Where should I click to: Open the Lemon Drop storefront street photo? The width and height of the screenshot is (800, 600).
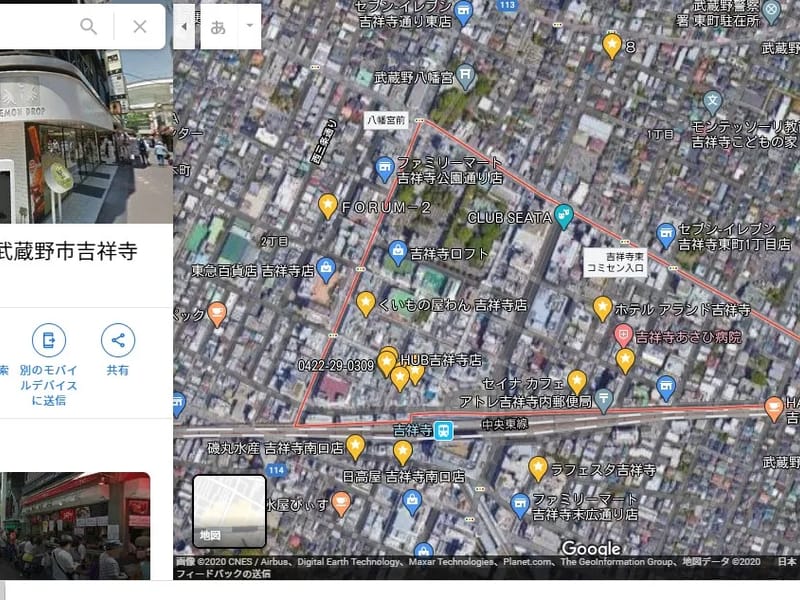[86, 137]
